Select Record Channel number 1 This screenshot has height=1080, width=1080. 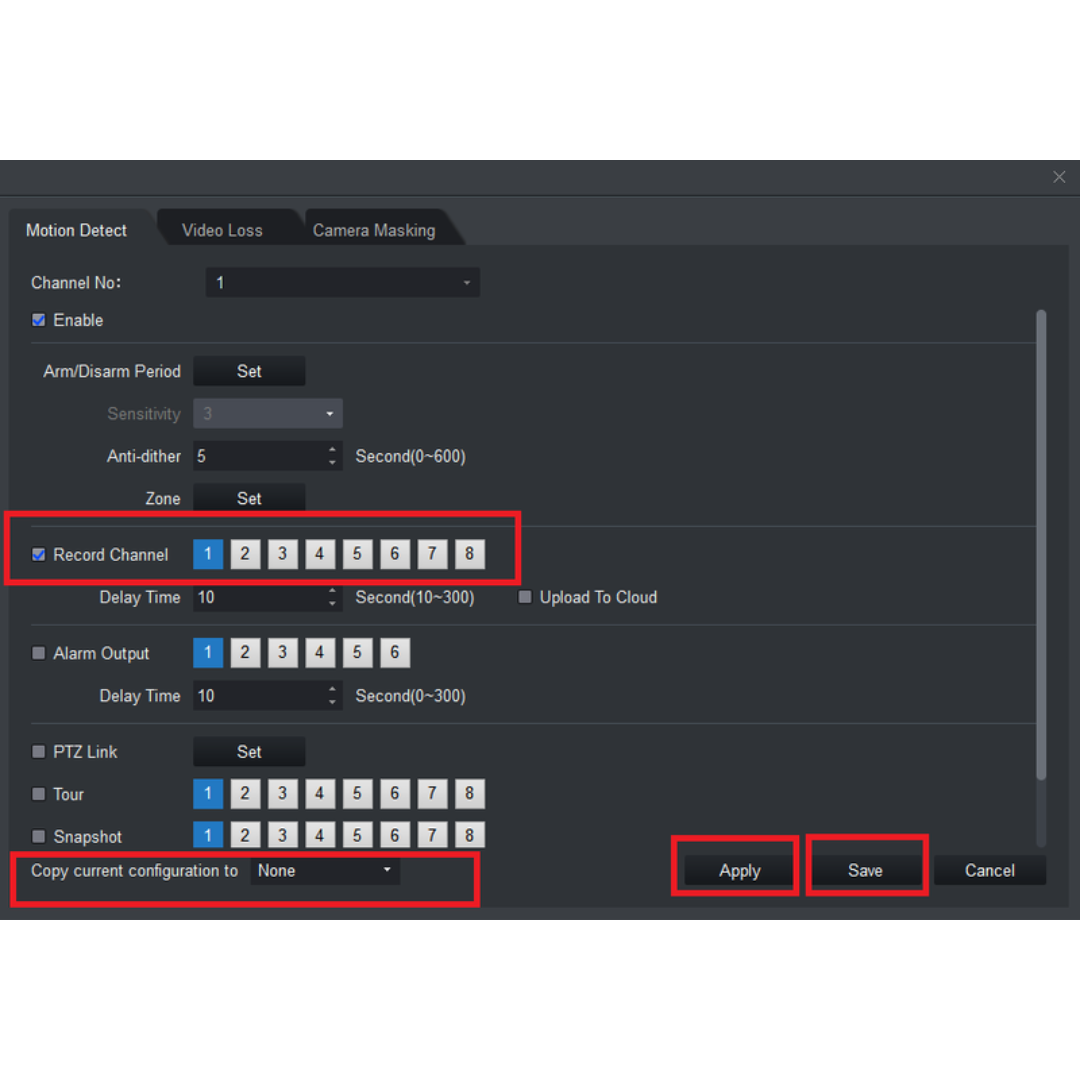click(208, 554)
